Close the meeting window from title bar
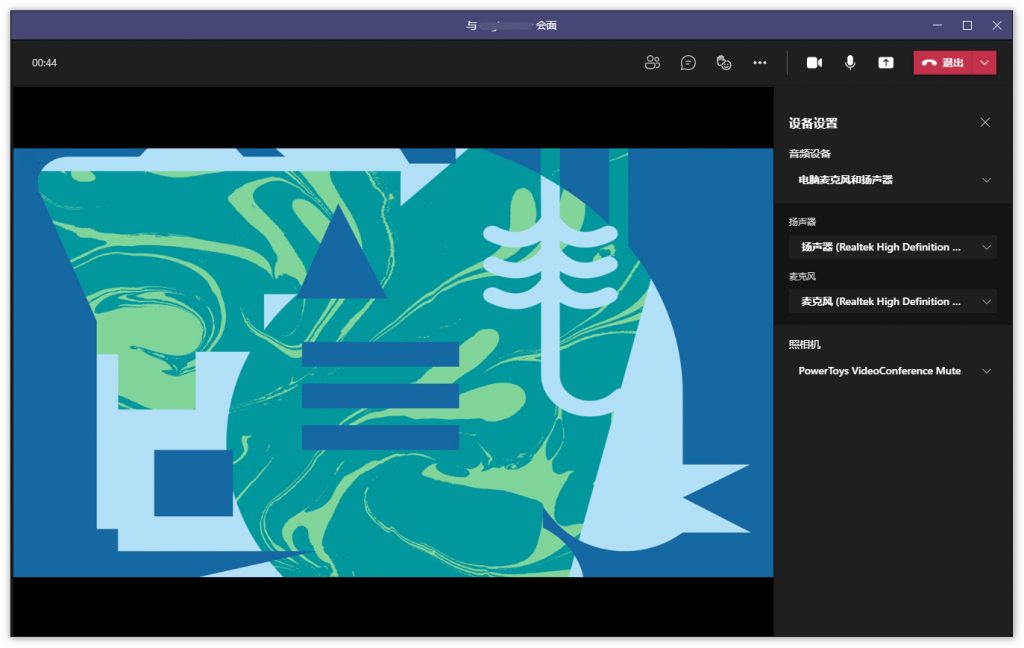Screen dimensions: 1024x648 coord(997,25)
